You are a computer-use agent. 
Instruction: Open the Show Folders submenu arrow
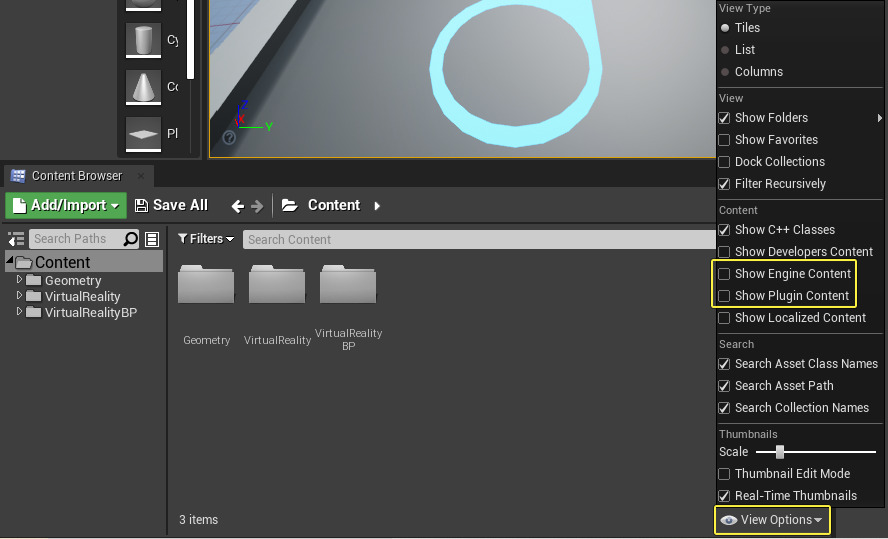[x=879, y=118]
